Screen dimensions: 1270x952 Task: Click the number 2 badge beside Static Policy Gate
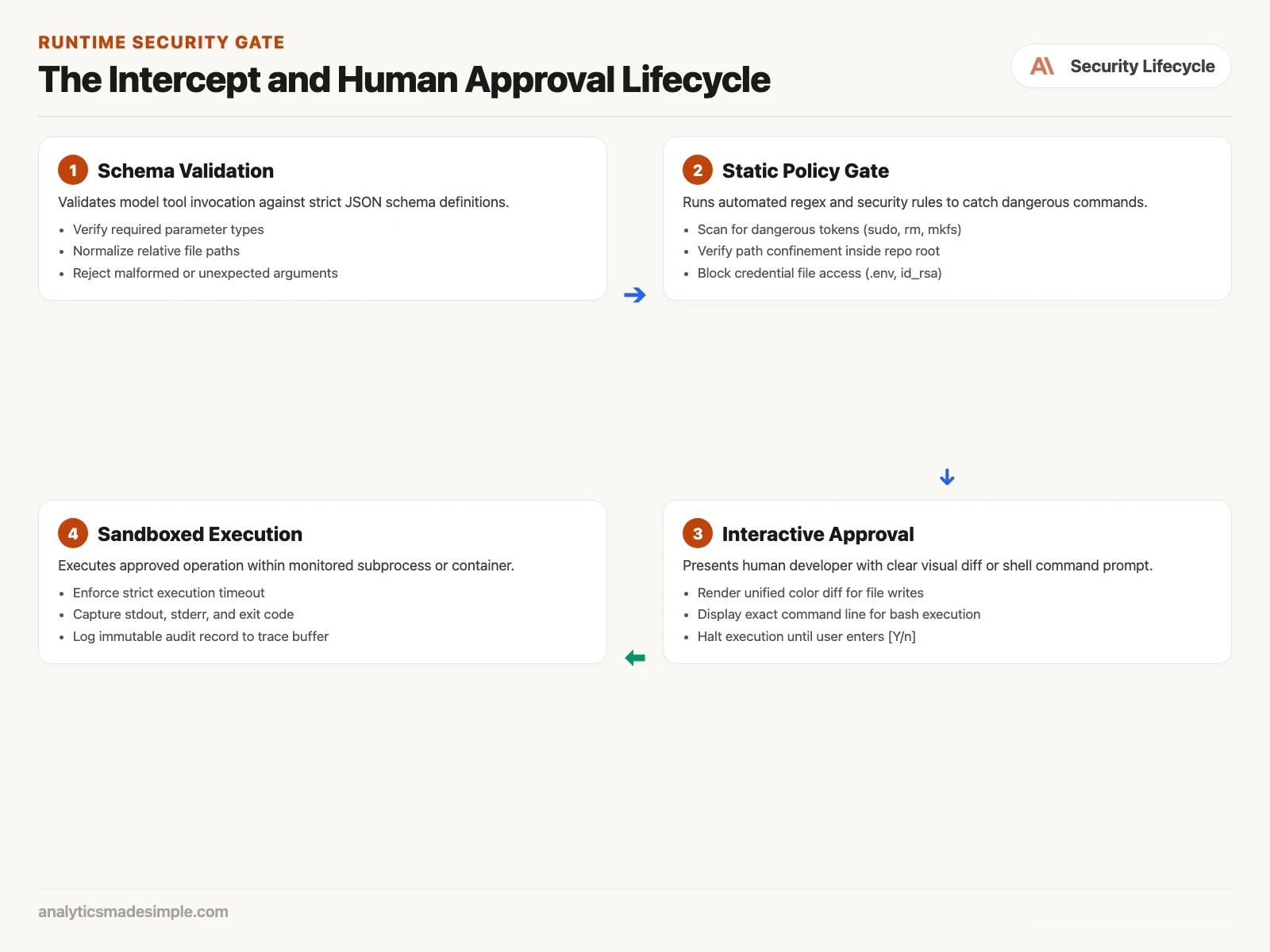tap(698, 170)
